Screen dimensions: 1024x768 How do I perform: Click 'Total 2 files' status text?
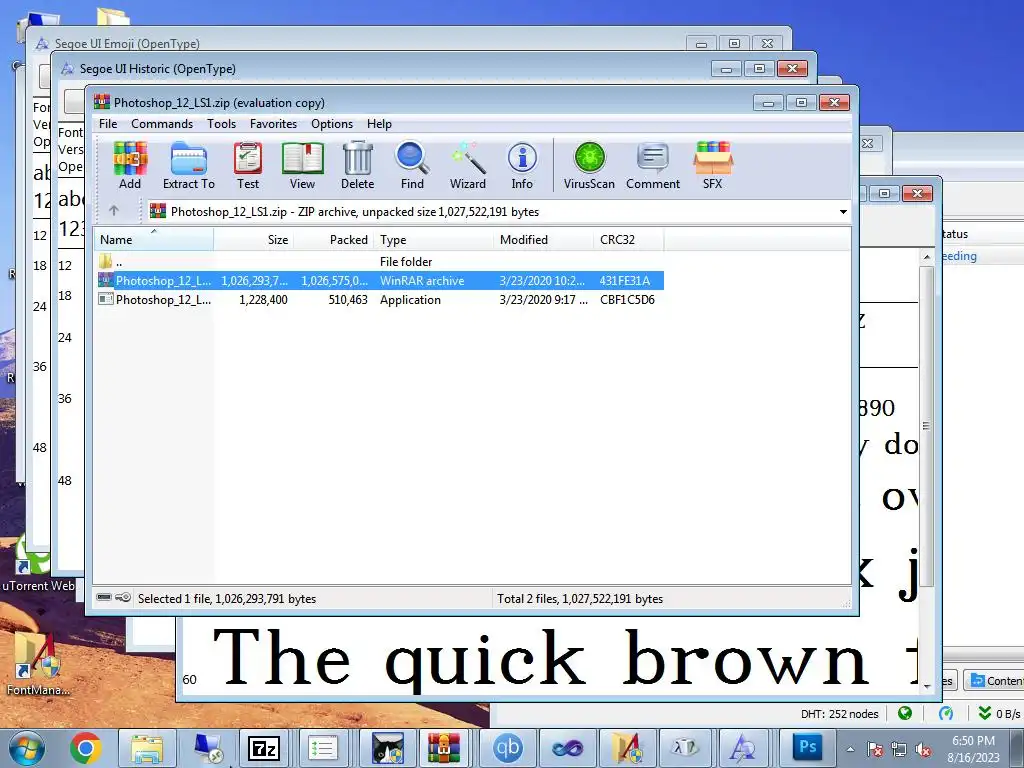[x=580, y=599]
